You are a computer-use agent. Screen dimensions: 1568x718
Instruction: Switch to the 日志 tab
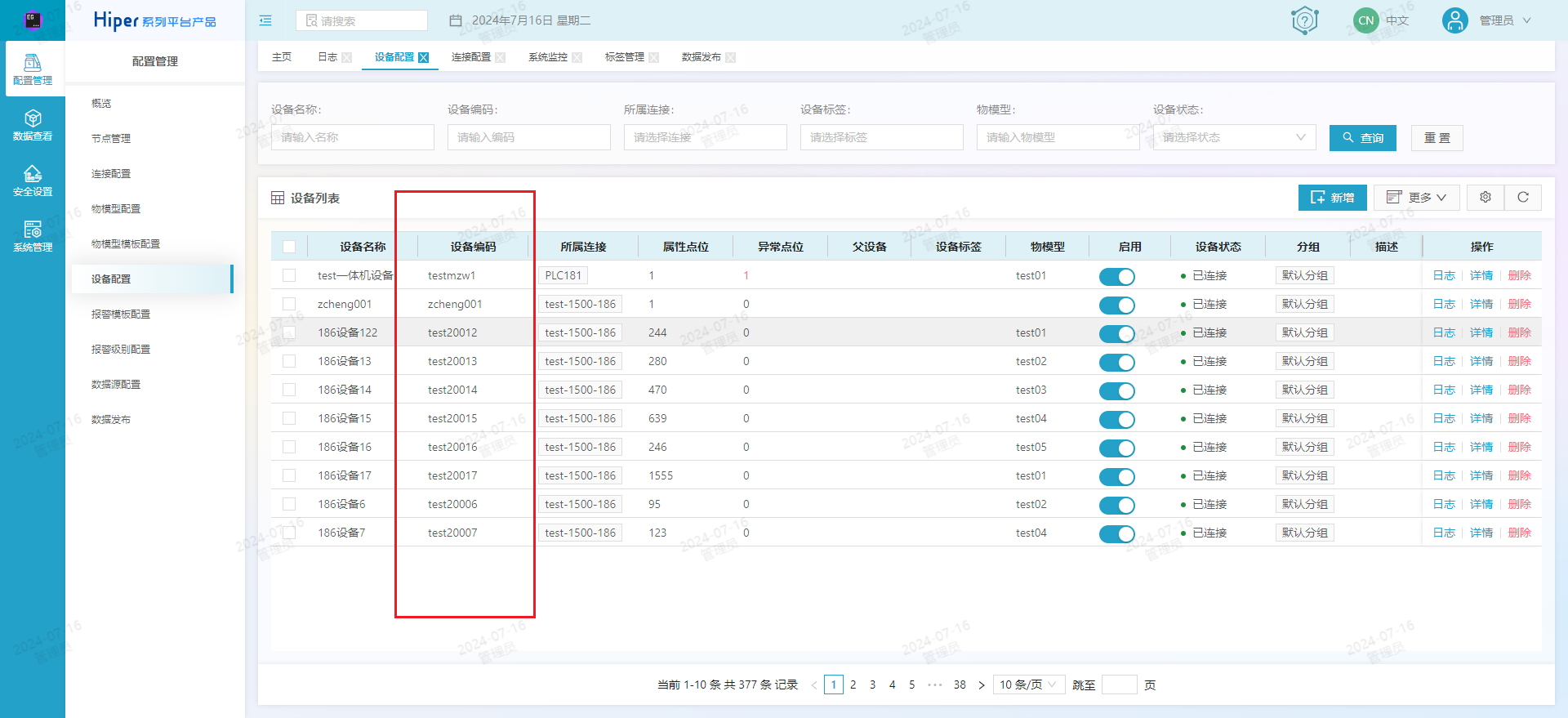[327, 57]
